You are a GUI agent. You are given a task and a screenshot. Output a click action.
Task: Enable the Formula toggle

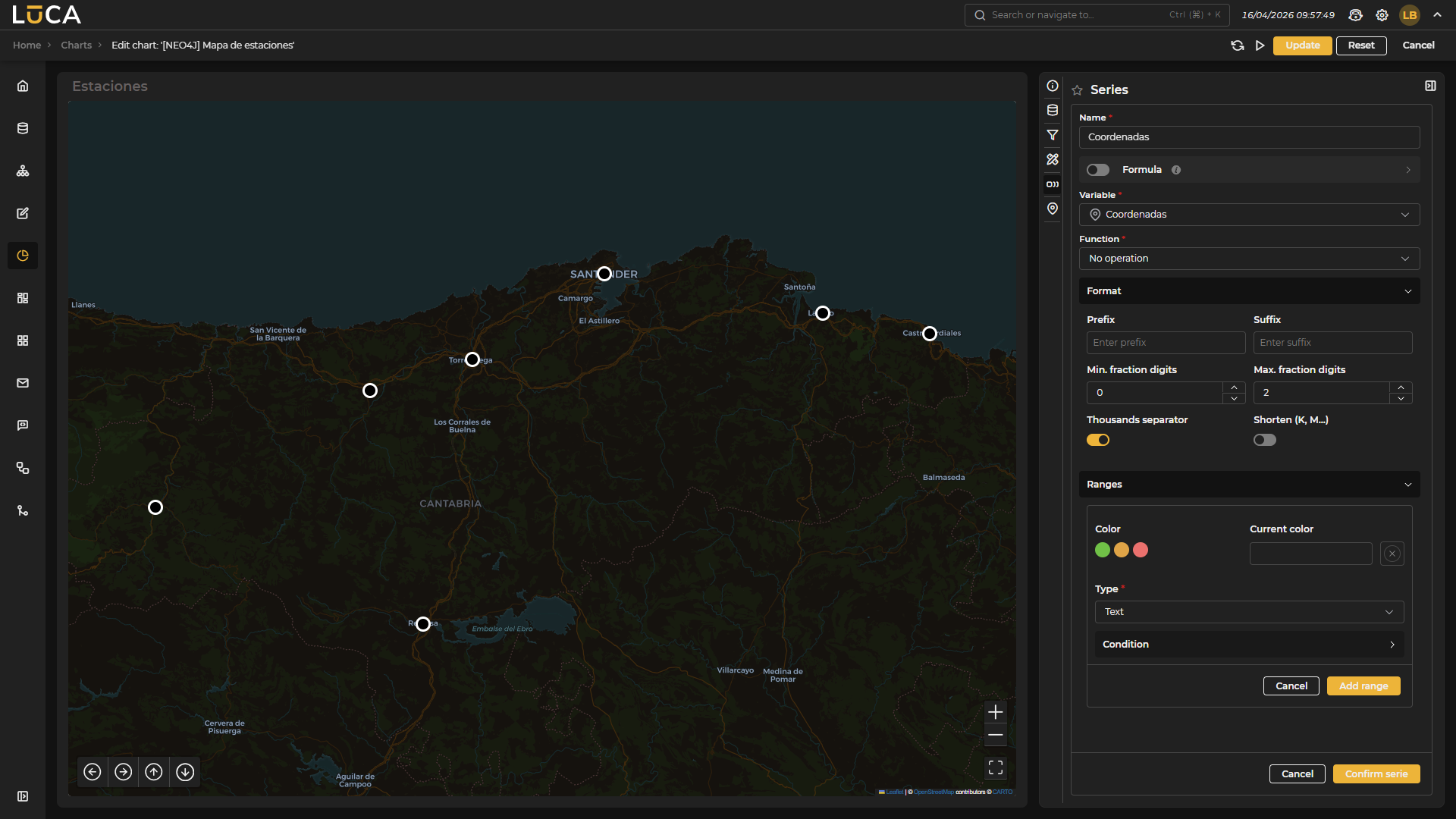point(1098,170)
